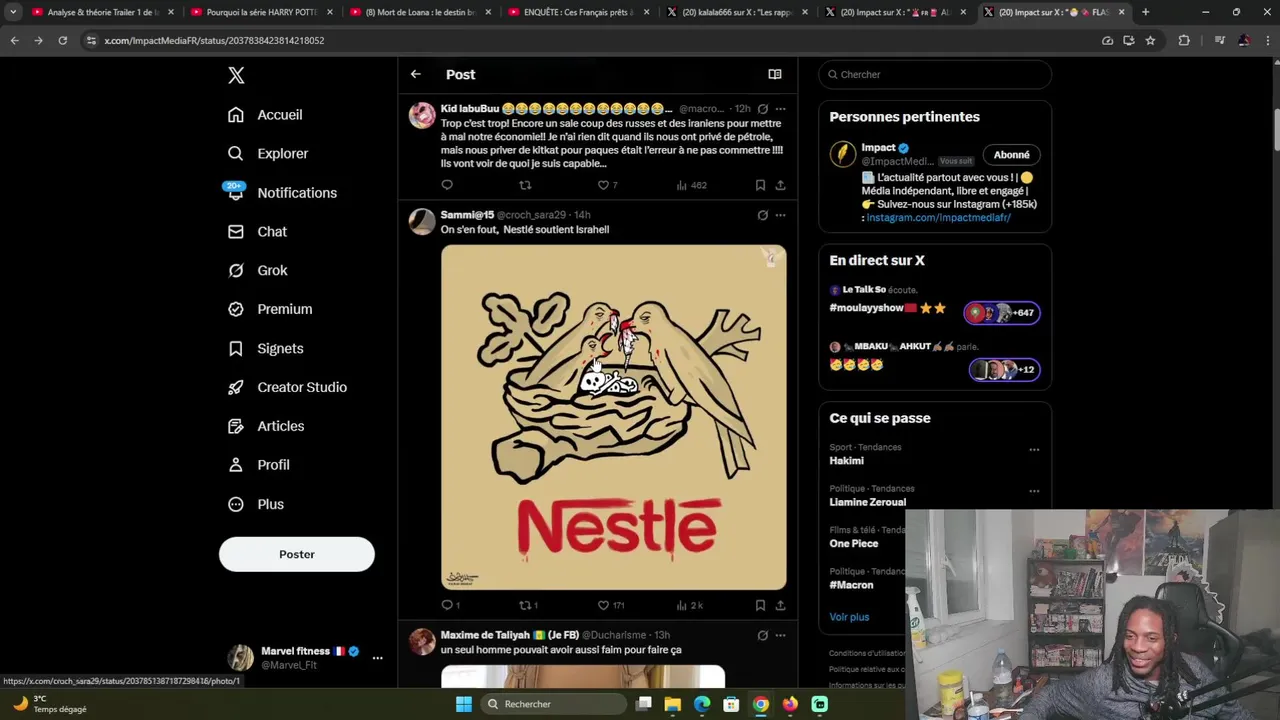Join MBAKU AHKUT live space
Image resolution: width=1280 pixels, height=720 pixels.
1004,370
